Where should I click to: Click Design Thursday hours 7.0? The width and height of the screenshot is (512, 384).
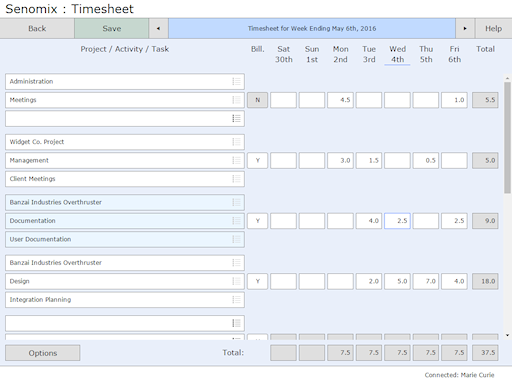pos(426,281)
